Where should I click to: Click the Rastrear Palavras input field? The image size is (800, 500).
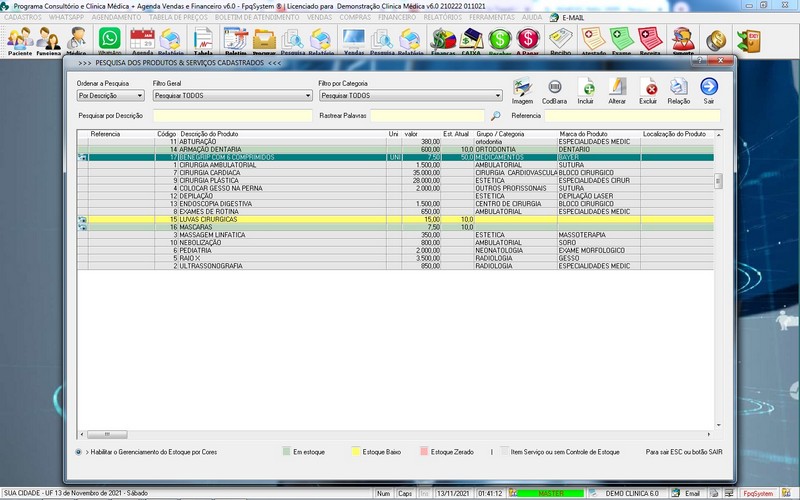(428, 116)
